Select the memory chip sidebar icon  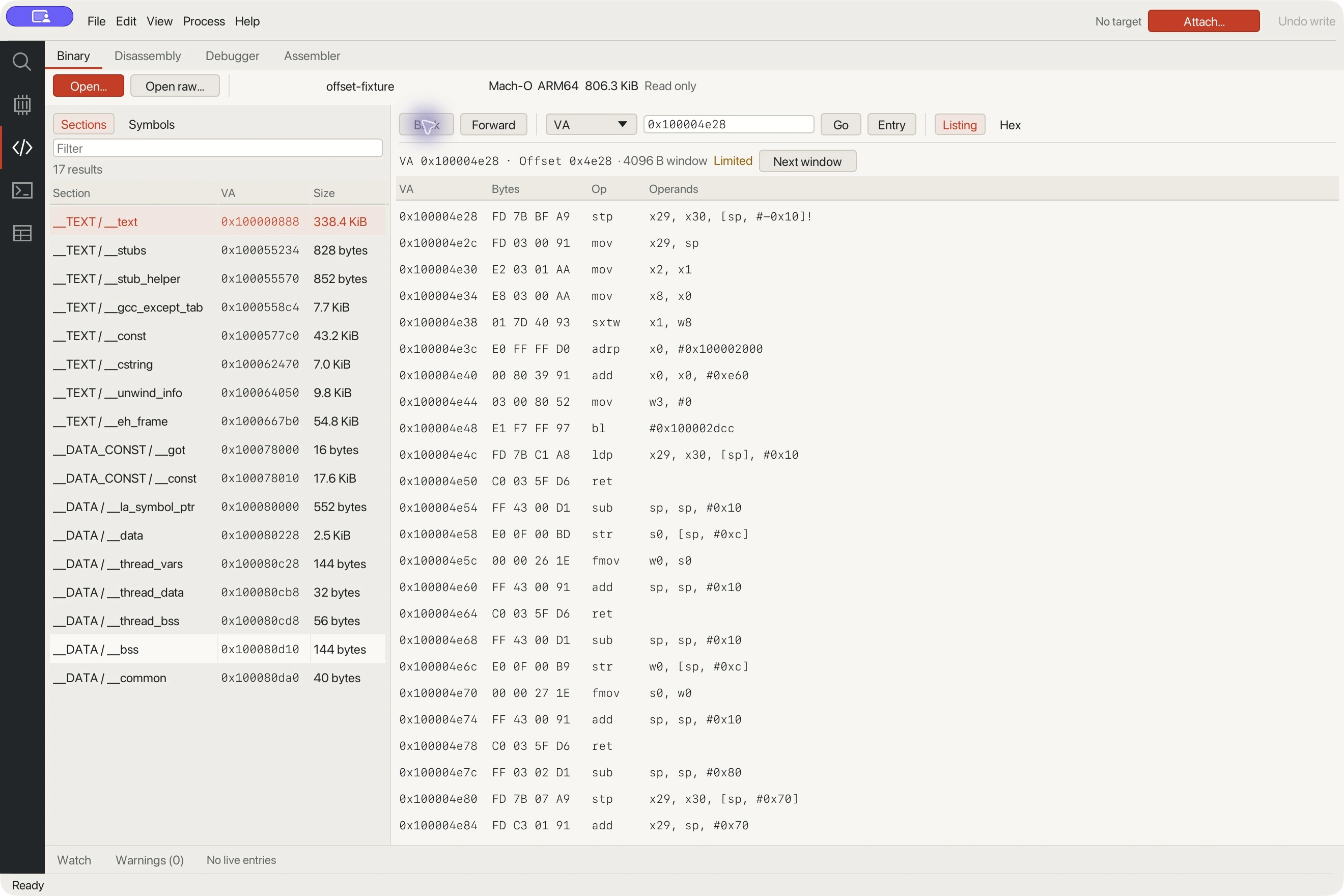click(22, 104)
